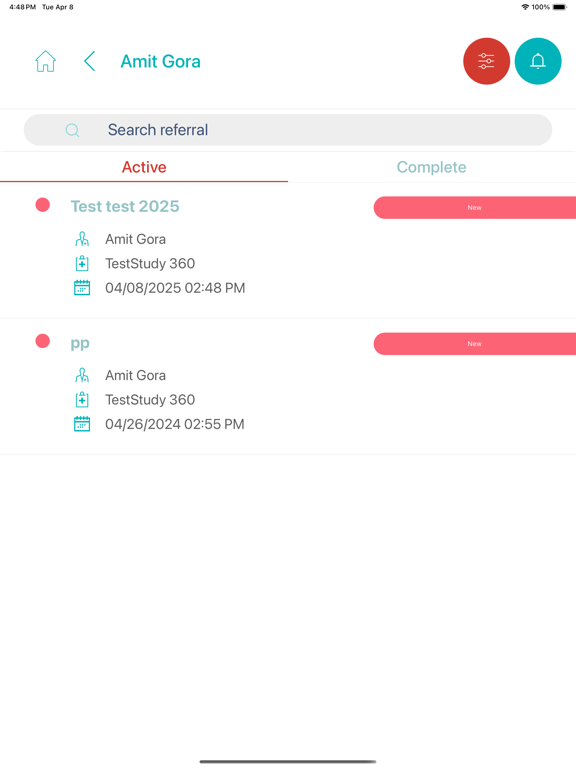Click the battery status icon
This screenshot has height=768, width=576.
(559, 7)
